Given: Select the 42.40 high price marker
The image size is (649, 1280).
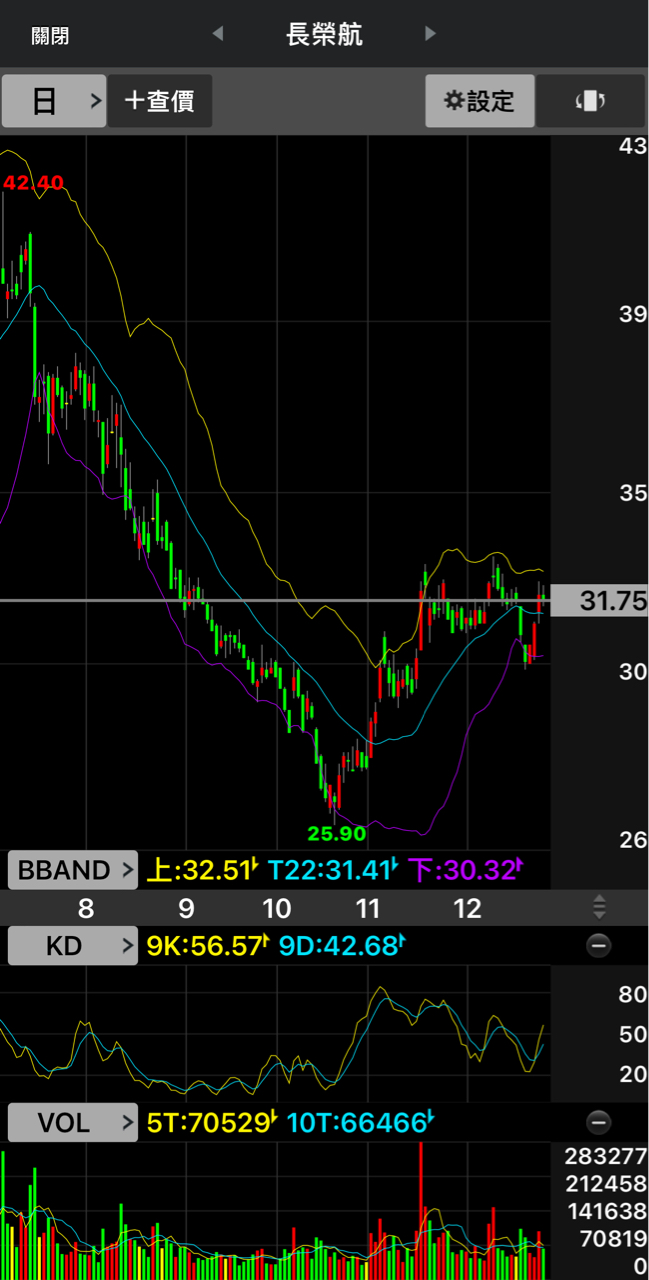Looking at the screenshot, I should (33, 182).
